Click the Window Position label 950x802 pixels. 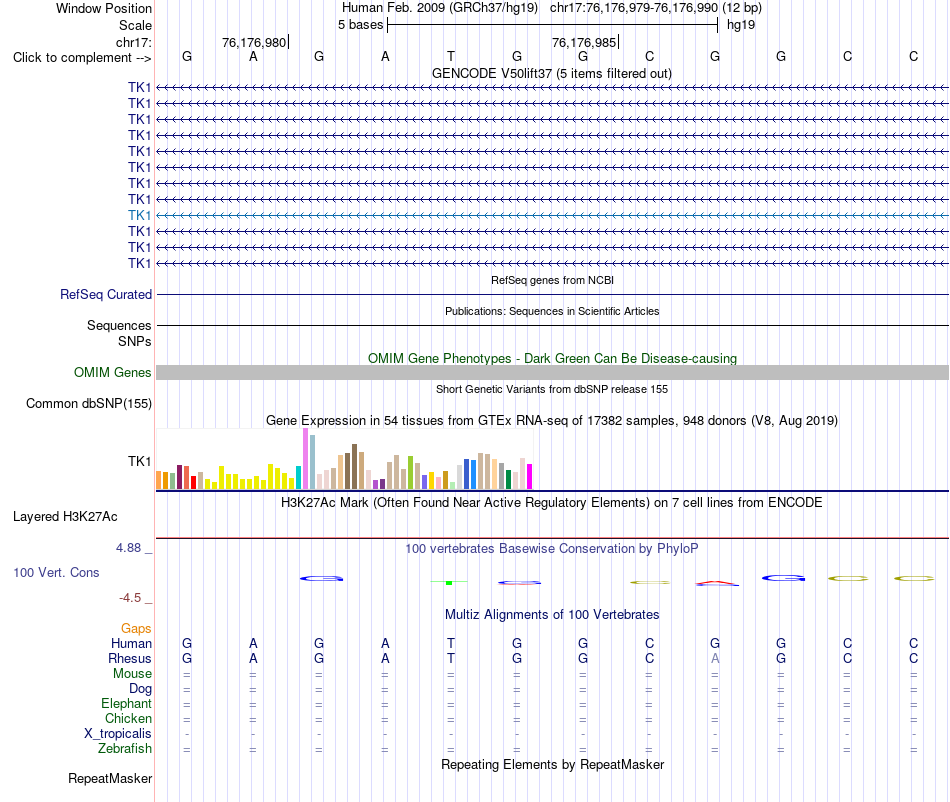pos(104,8)
